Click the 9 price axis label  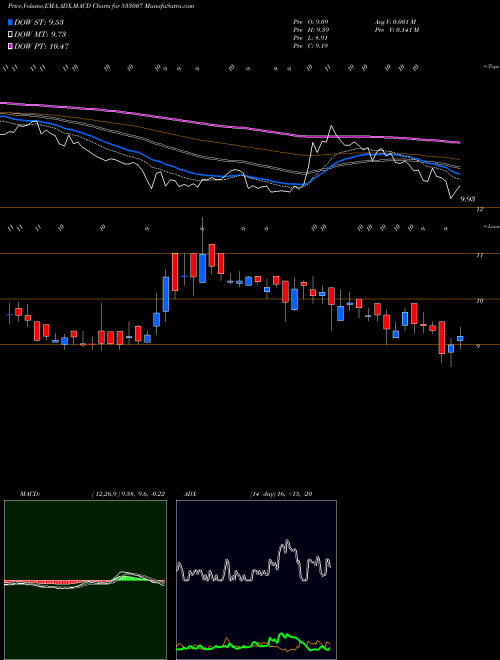coord(478,346)
